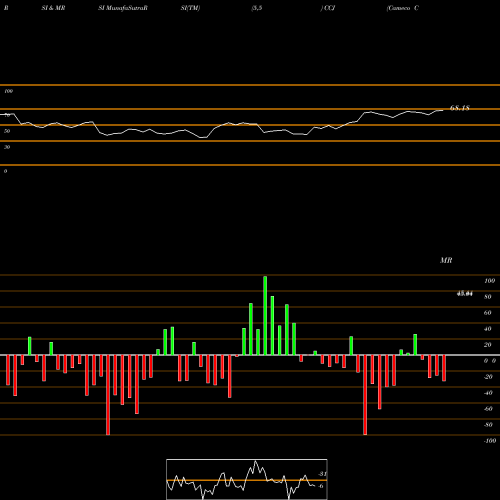
Task: Click the -31 value in mini chart
Action: [x=322, y=474]
